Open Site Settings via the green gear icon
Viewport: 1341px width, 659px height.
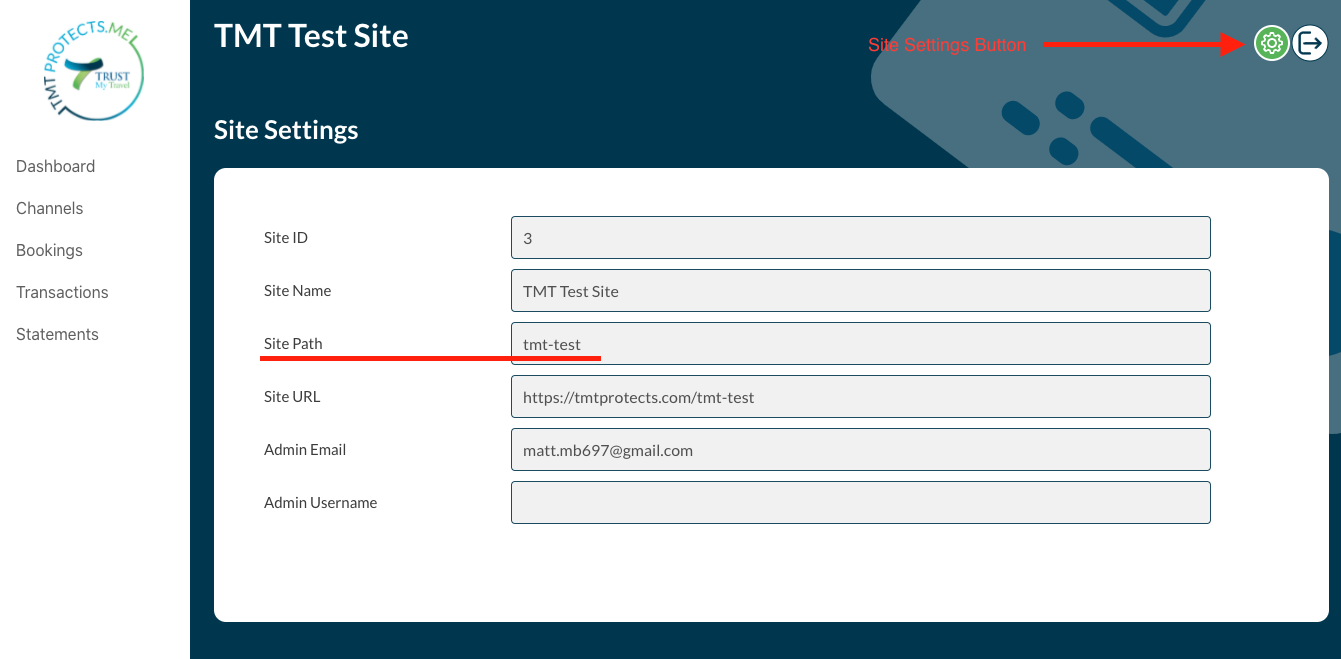(1271, 43)
